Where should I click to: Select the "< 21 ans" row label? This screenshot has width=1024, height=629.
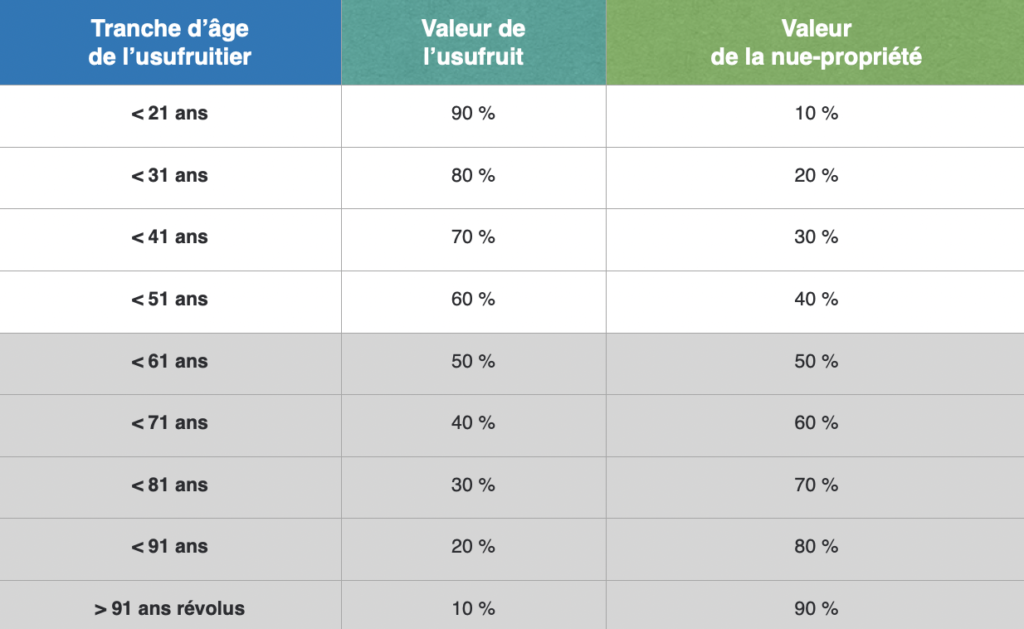coord(170,114)
